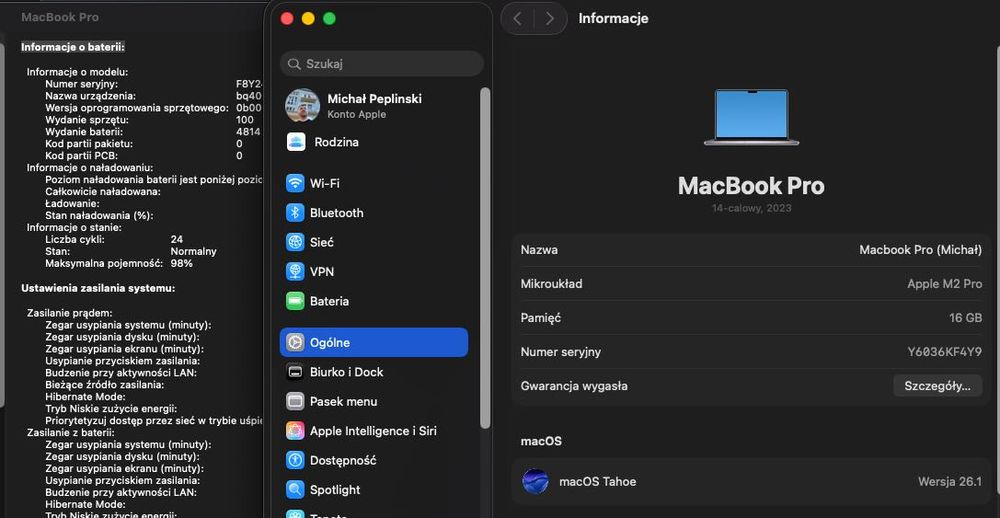Click MacBook Pro title of report window
The width and height of the screenshot is (1000, 518).
coord(60,17)
